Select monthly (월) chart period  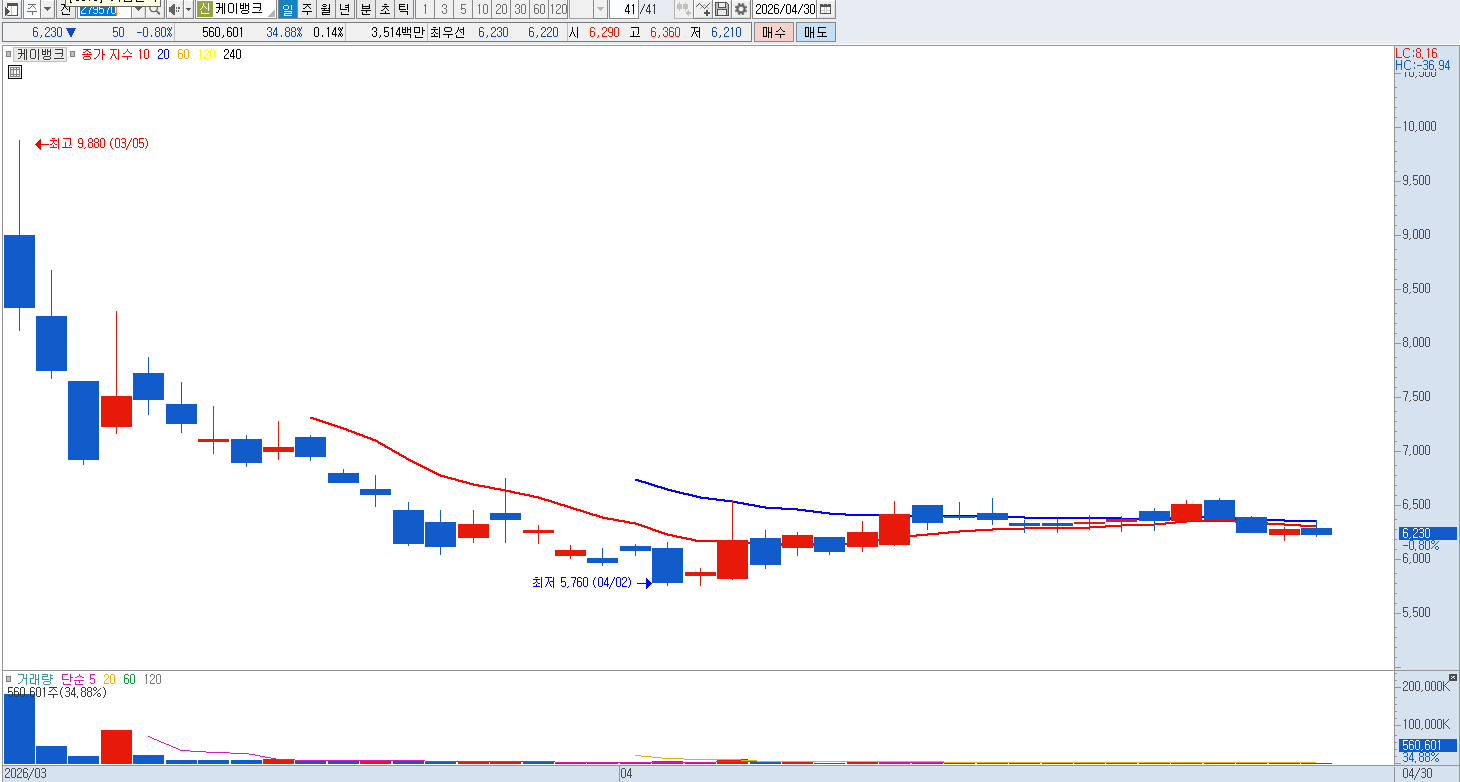[326, 9]
